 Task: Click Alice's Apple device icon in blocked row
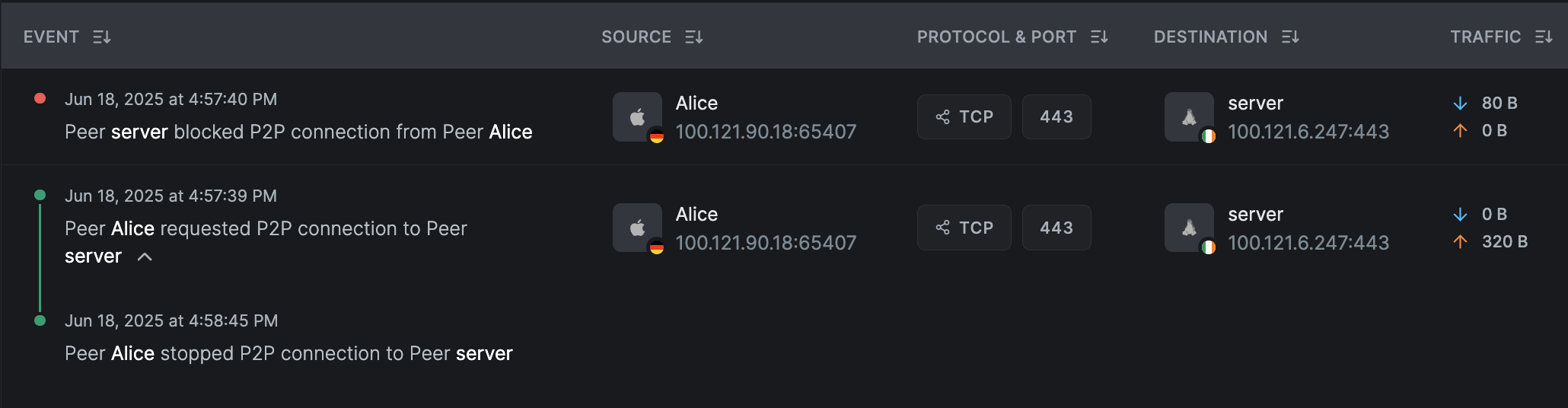coord(637,117)
